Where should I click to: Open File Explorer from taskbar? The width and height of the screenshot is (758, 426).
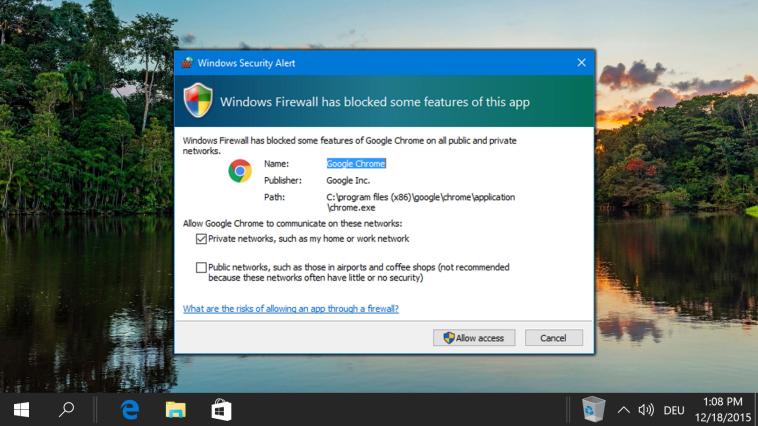175,410
